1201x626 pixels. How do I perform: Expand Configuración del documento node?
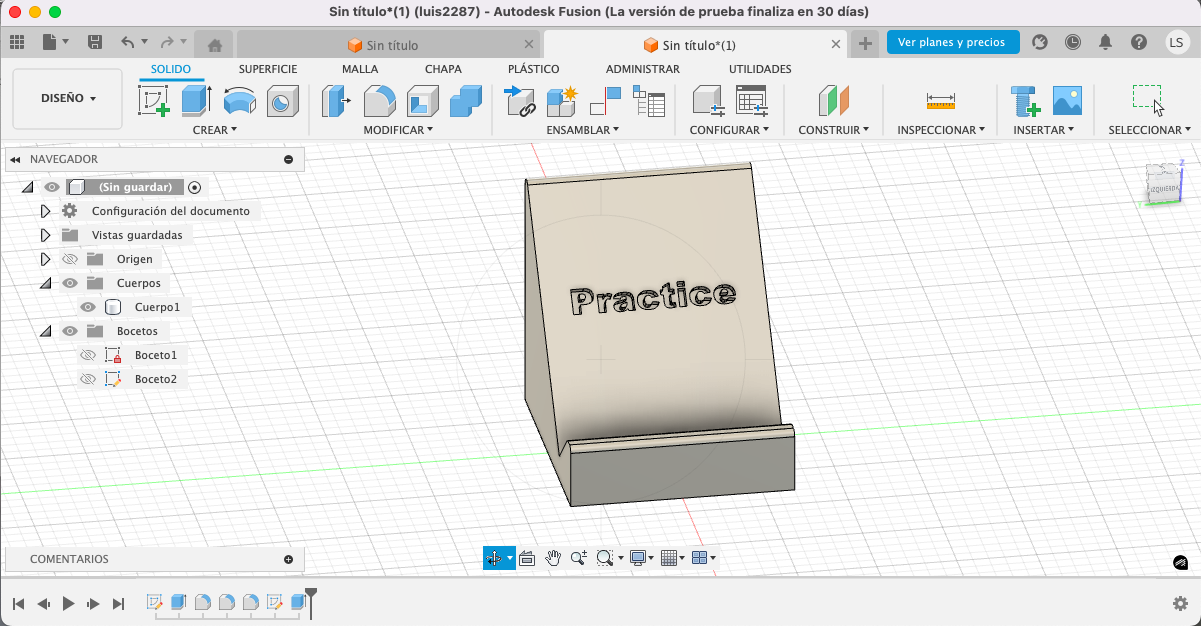45,211
